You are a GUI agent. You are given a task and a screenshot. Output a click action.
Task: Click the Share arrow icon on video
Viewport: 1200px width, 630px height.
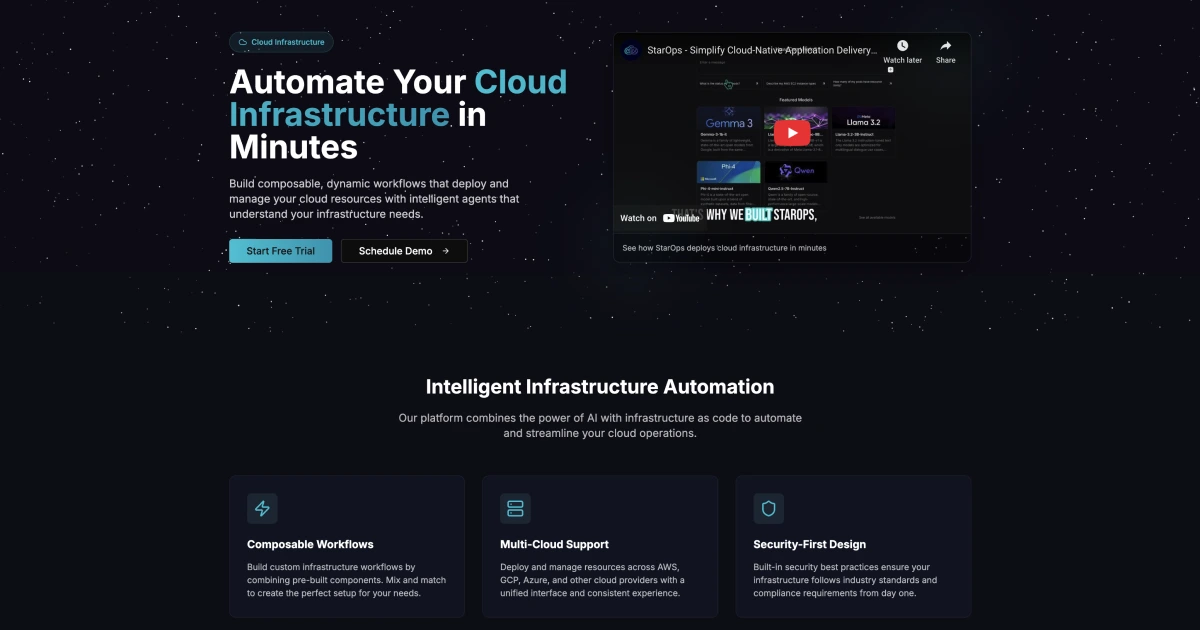945,46
